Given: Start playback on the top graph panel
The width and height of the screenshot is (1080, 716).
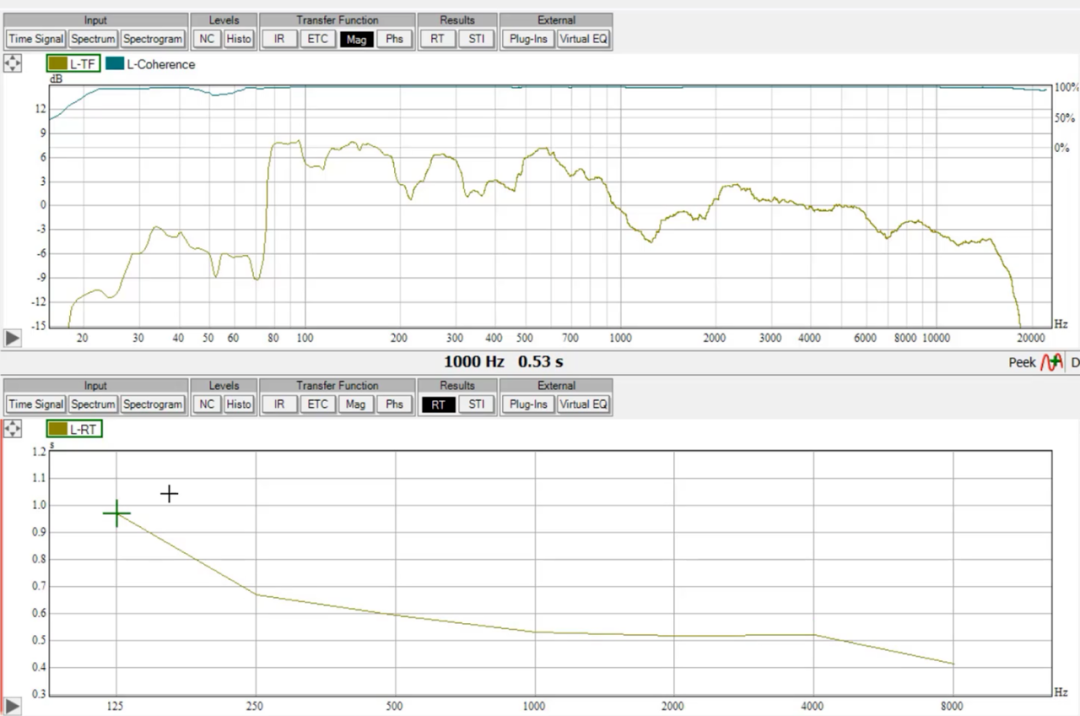Looking at the screenshot, I should (x=12, y=338).
